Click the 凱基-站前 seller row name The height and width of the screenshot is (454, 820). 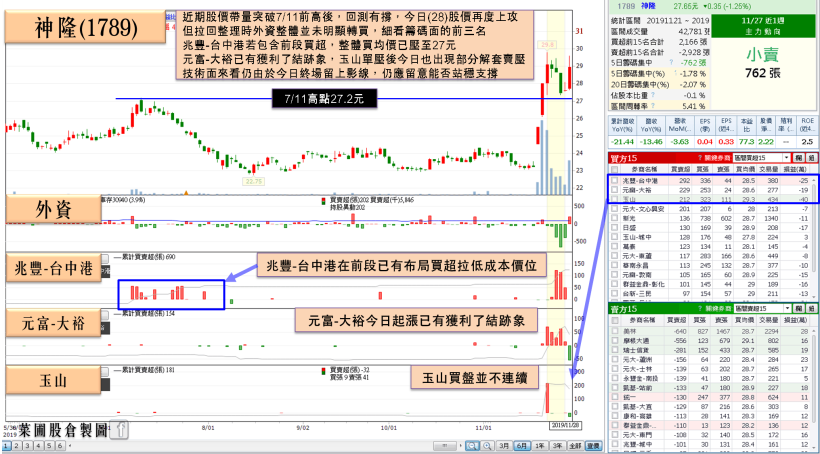[x=635, y=388]
